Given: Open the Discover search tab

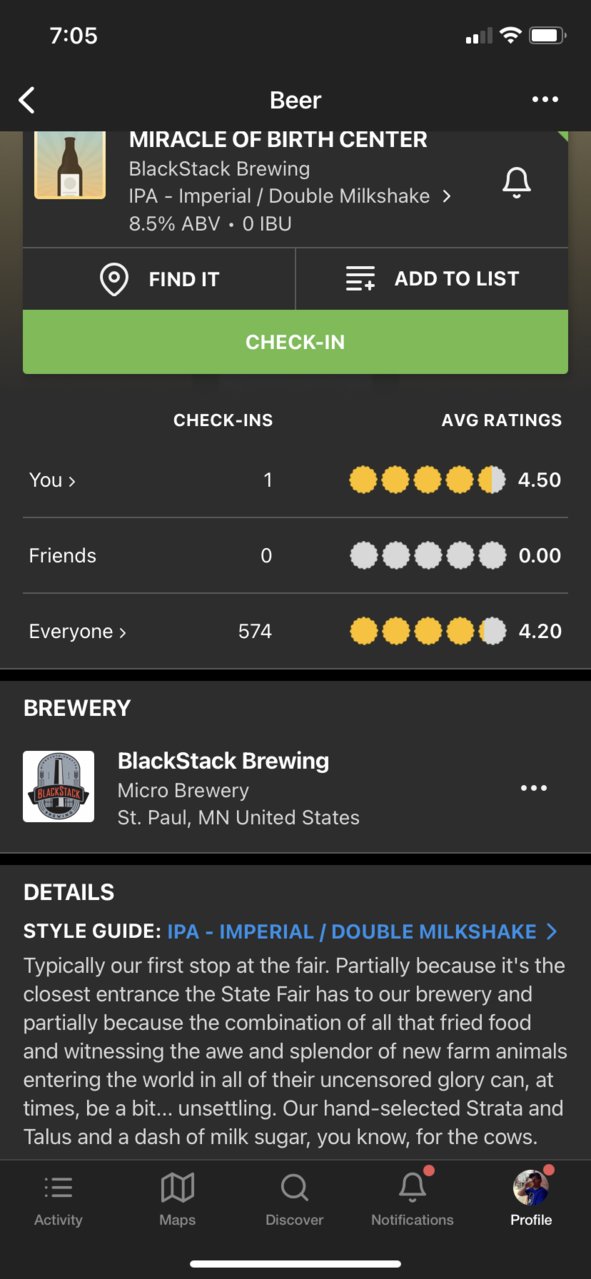Looking at the screenshot, I should coord(294,1200).
